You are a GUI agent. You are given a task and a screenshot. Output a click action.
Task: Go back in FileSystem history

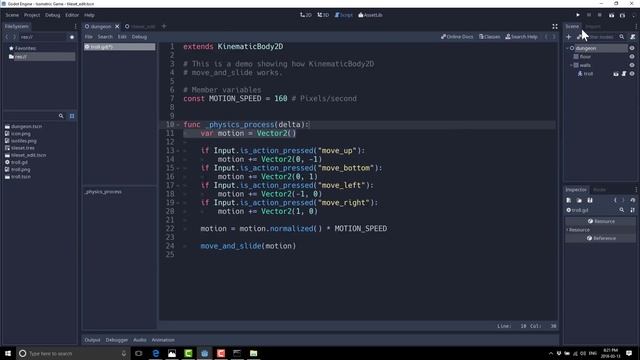click(7, 37)
